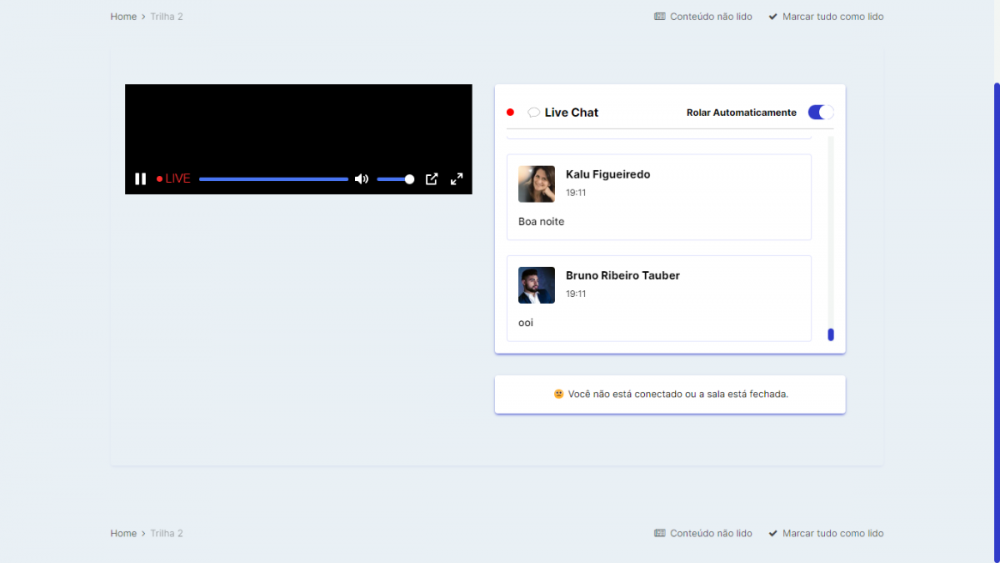Mute the video player volume icon
1000x563 pixels.
coord(361,179)
